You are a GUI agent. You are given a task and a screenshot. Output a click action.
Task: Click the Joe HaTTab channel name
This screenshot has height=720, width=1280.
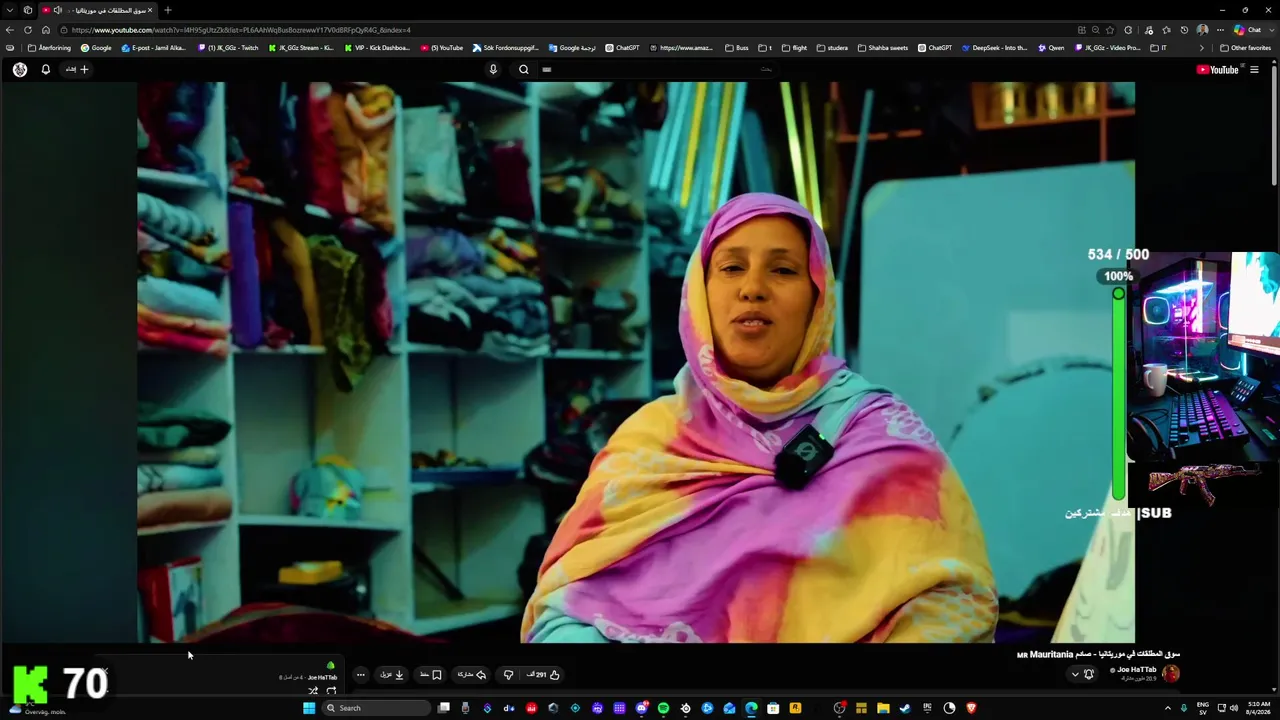coord(1136,669)
